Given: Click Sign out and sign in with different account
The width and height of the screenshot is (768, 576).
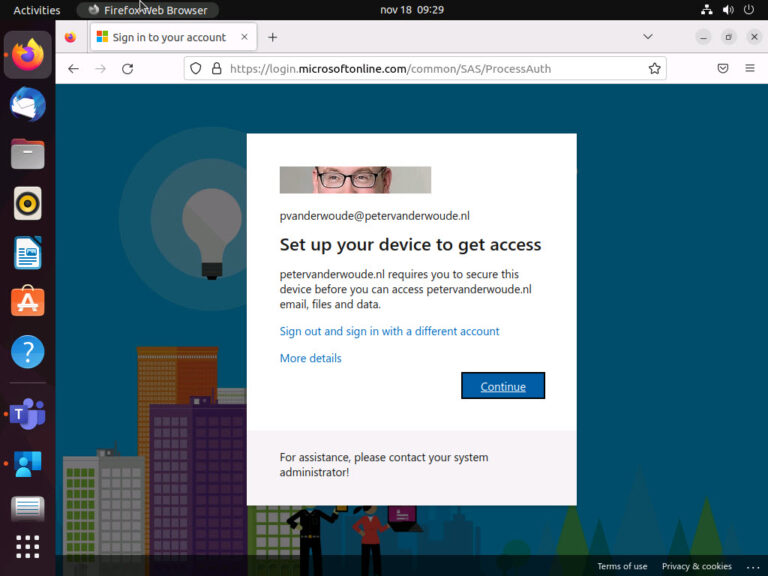Looking at the screenshot, I should pos(389,331).
